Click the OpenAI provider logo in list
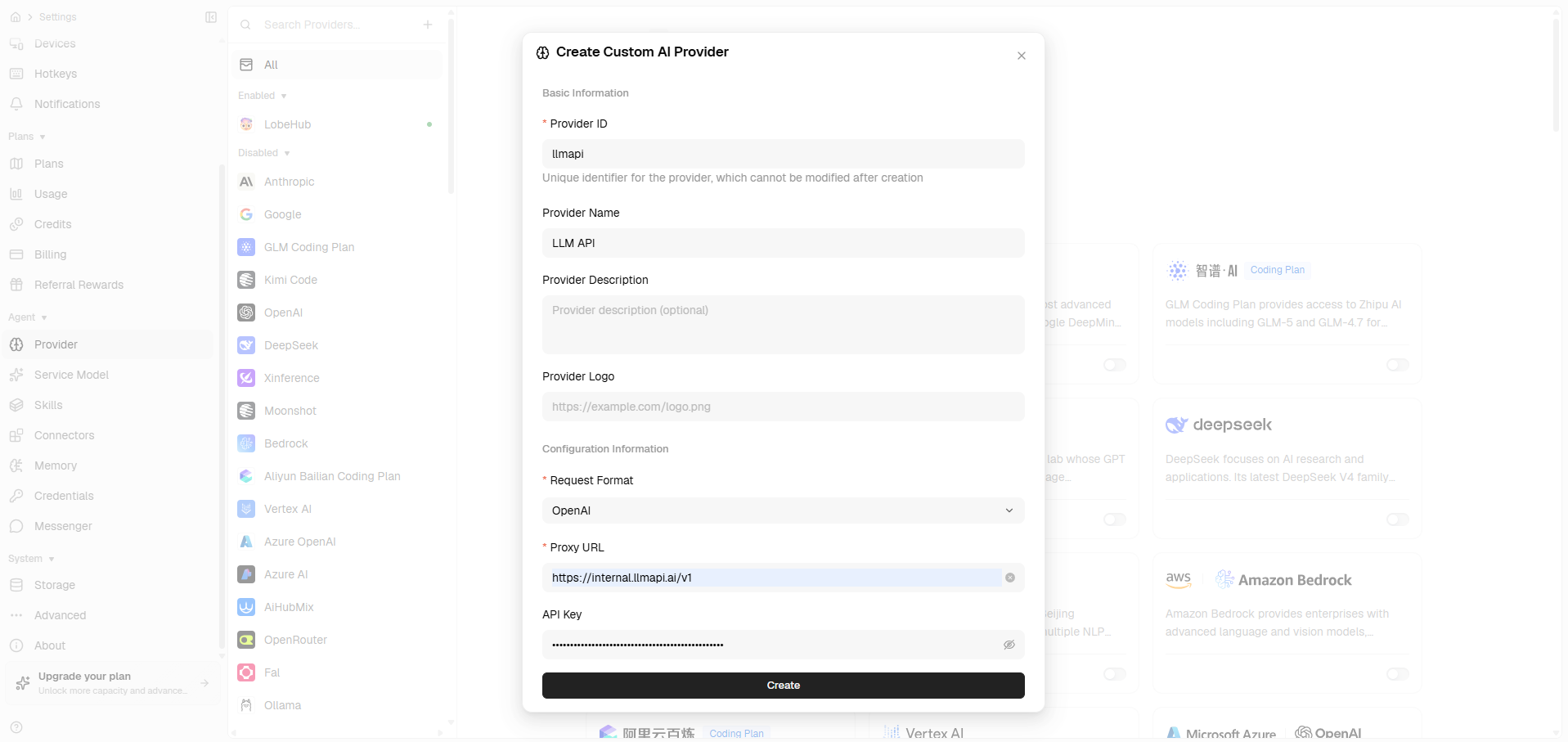 click(246, 313)
